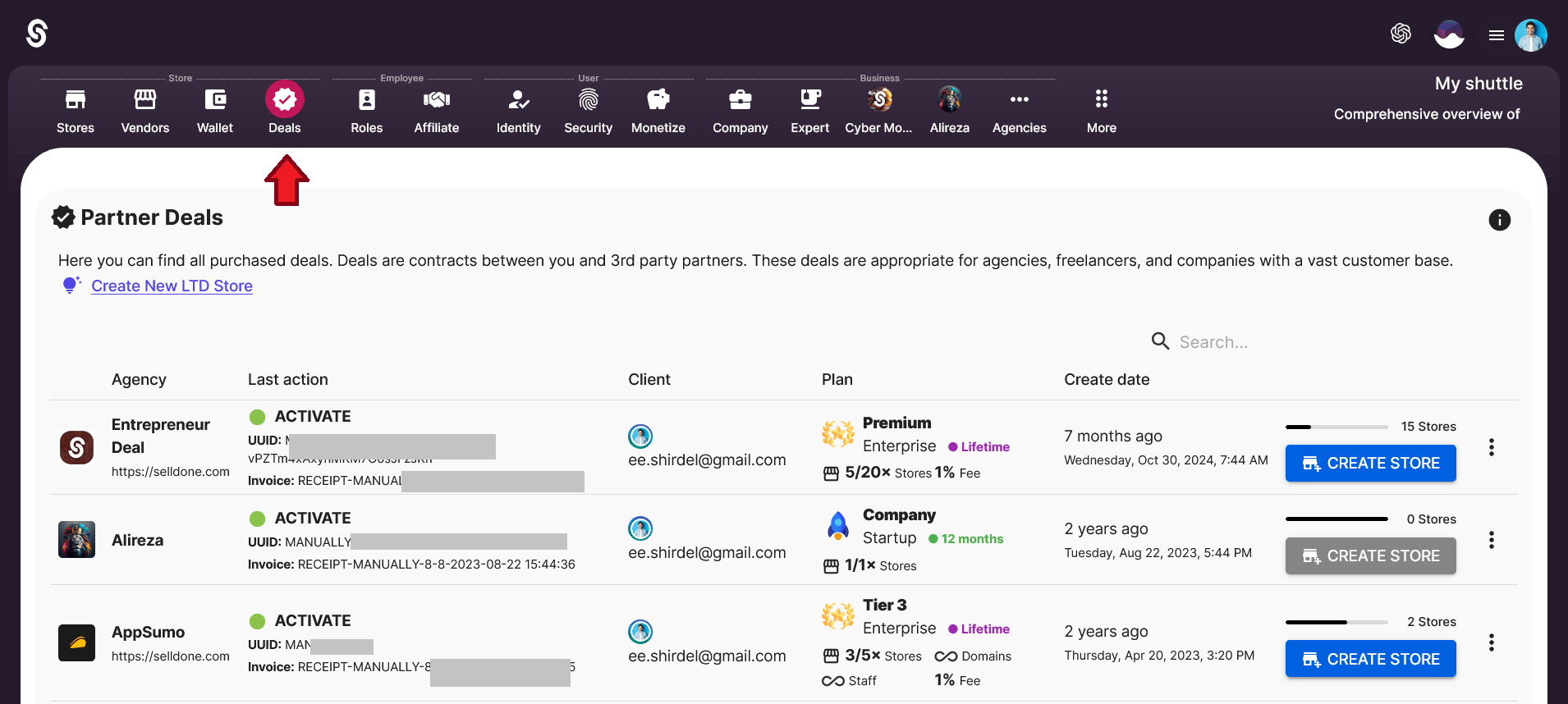
Task: Click the search magnifier icon
Action: tap(1160, 341)
